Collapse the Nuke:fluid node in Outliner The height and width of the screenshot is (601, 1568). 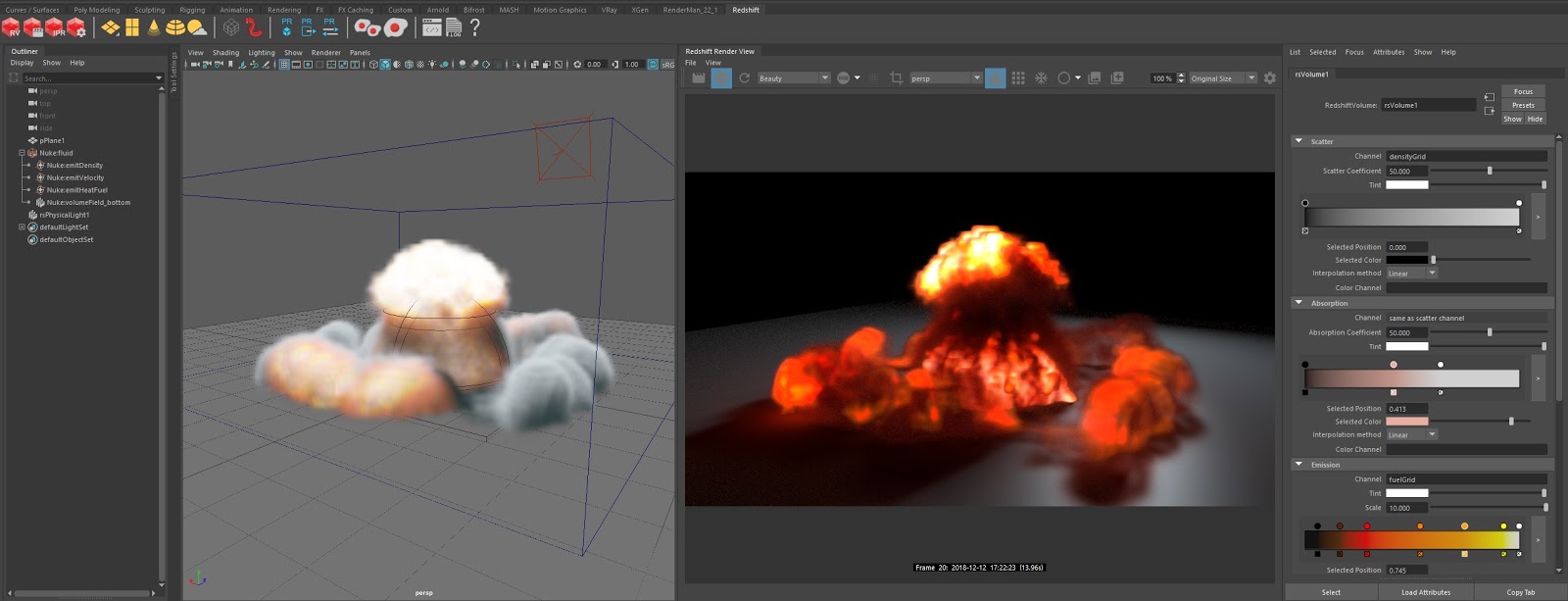pos(22,153)
